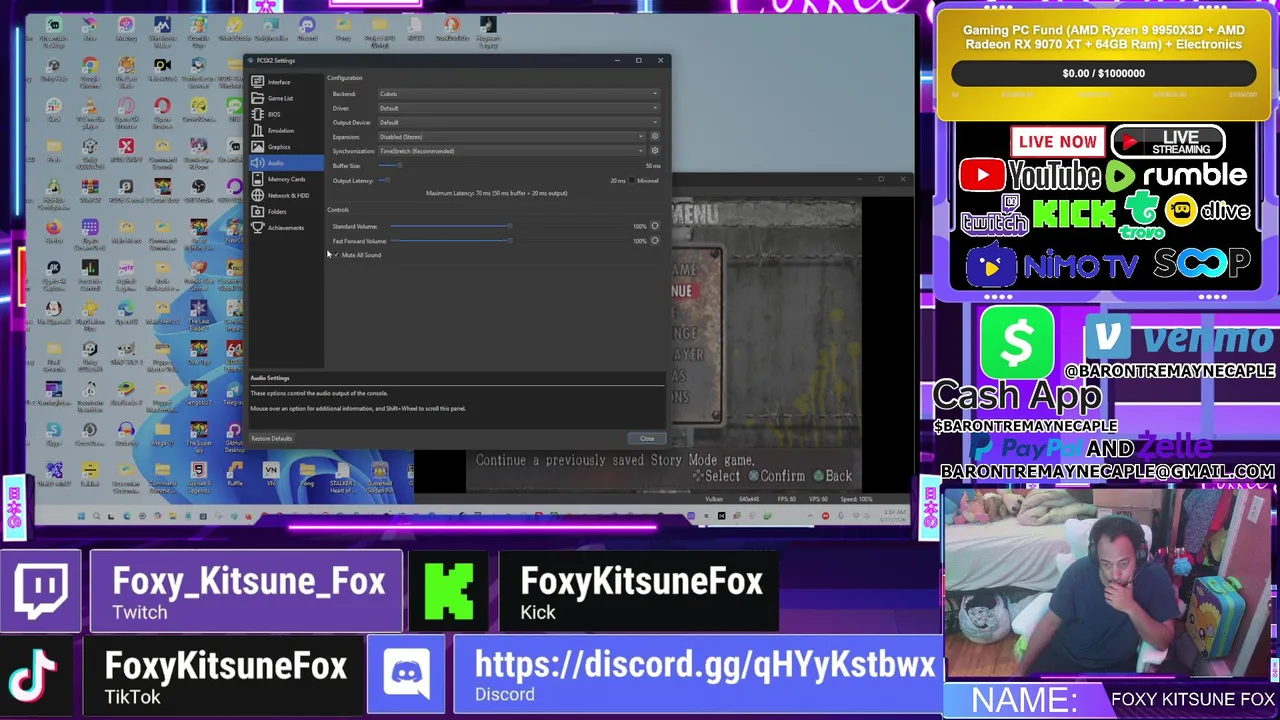Select the Pong folder on desktop
This screenshot has width=1280, height=720.
307,475
